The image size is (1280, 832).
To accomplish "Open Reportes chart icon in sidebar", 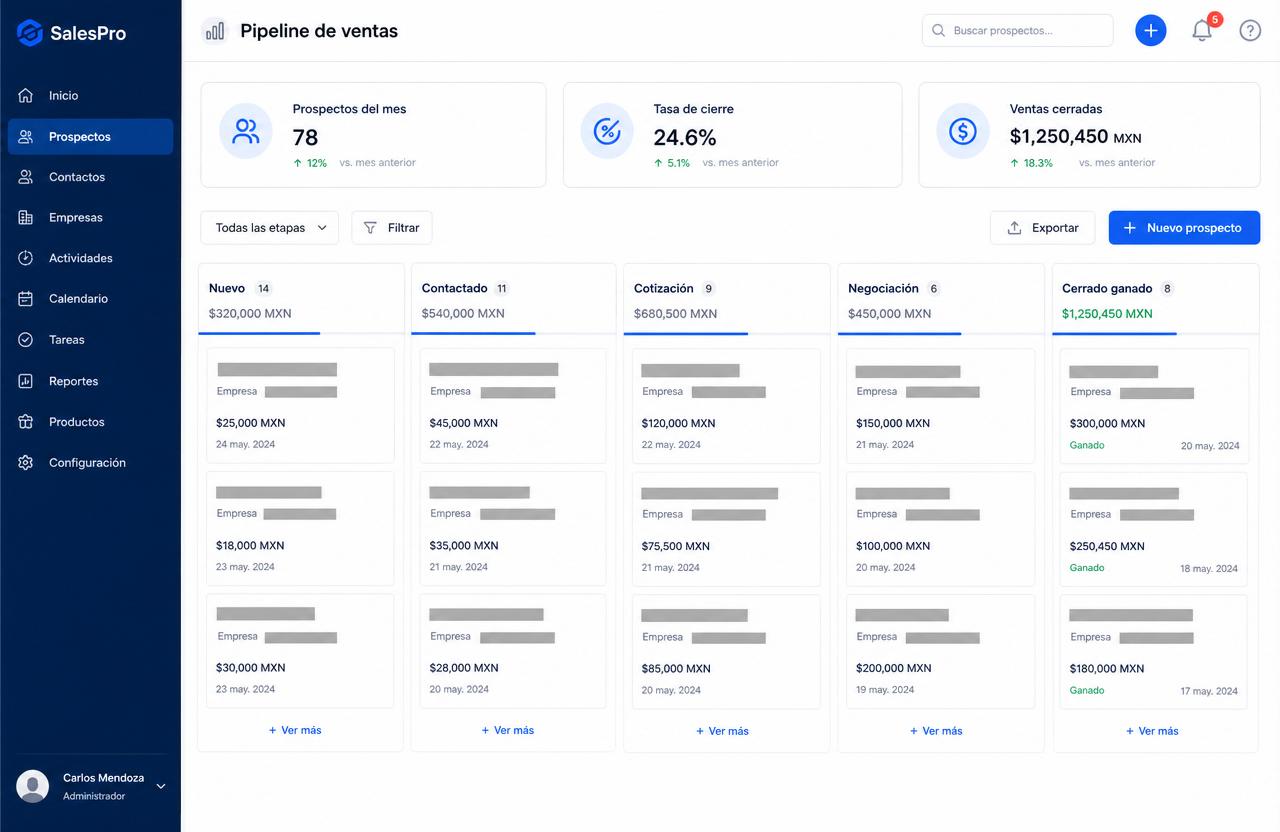I will [26, 381].
